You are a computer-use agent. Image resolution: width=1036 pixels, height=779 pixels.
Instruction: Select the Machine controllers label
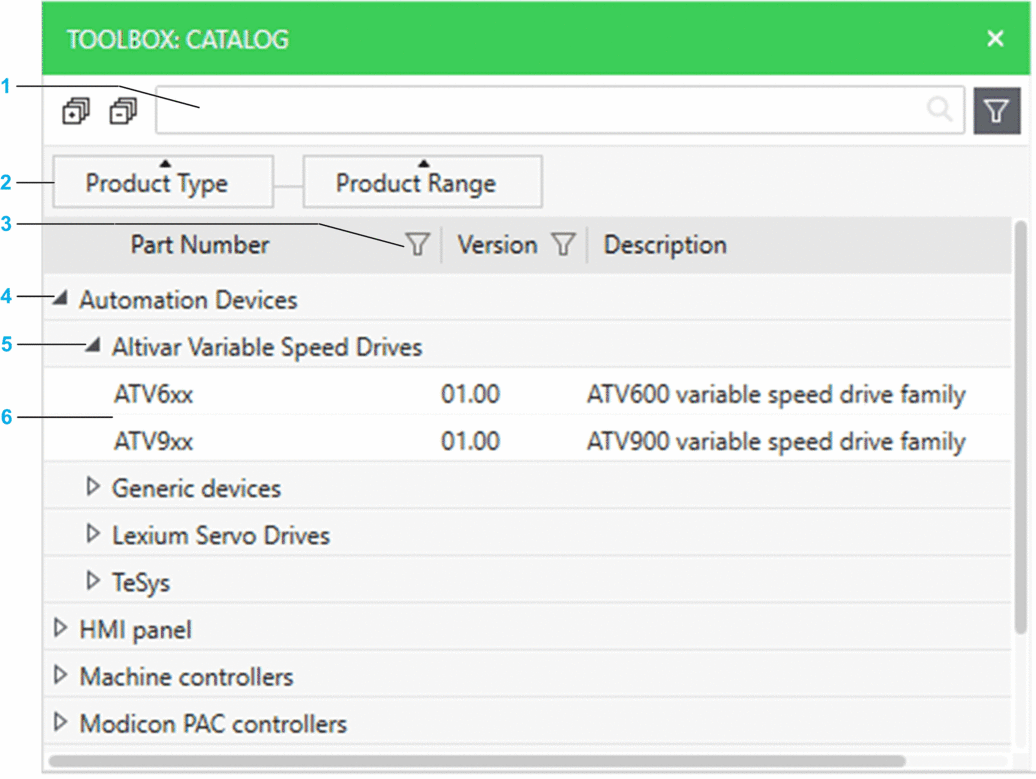point(186,677)
